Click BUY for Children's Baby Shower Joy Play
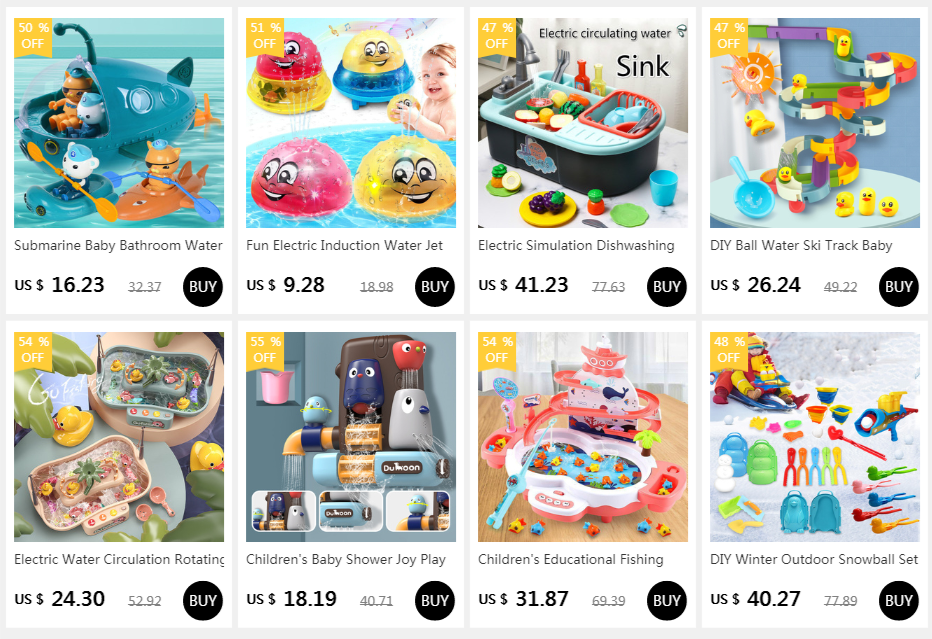This screenshot has width=932, height=639. 434,600
